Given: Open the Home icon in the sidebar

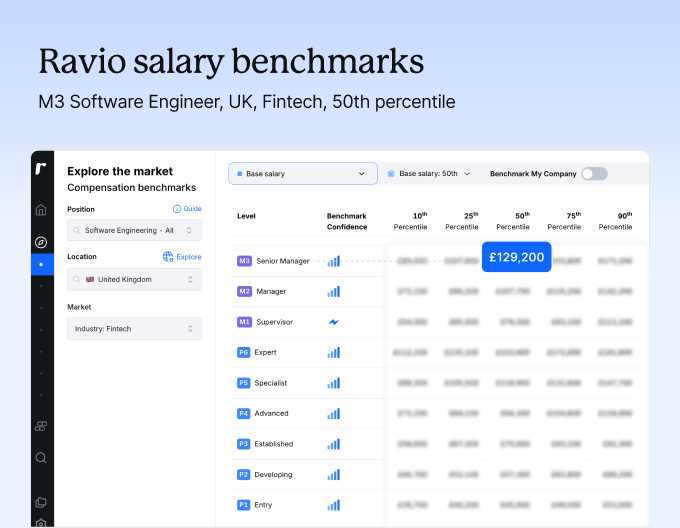Looking at the screenshot, I should tap(41, 210).
